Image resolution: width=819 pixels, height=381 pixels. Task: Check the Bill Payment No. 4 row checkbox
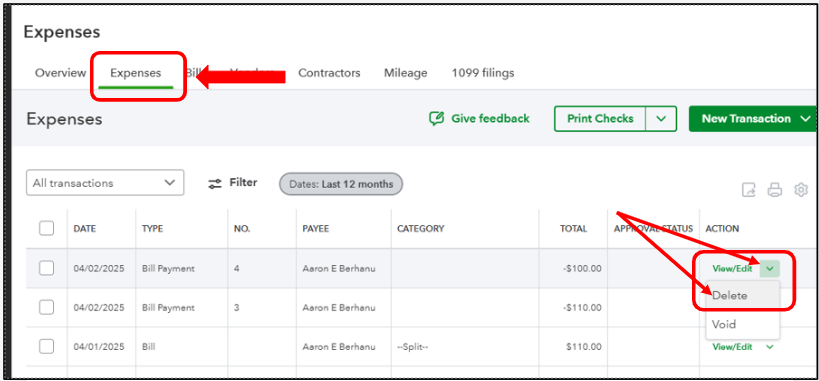[x=46, y=268]
